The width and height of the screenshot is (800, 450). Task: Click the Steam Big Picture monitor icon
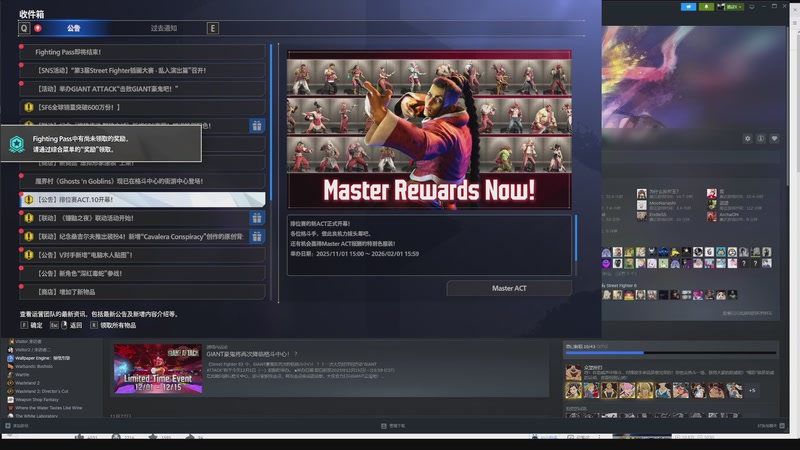coord(752,7)
